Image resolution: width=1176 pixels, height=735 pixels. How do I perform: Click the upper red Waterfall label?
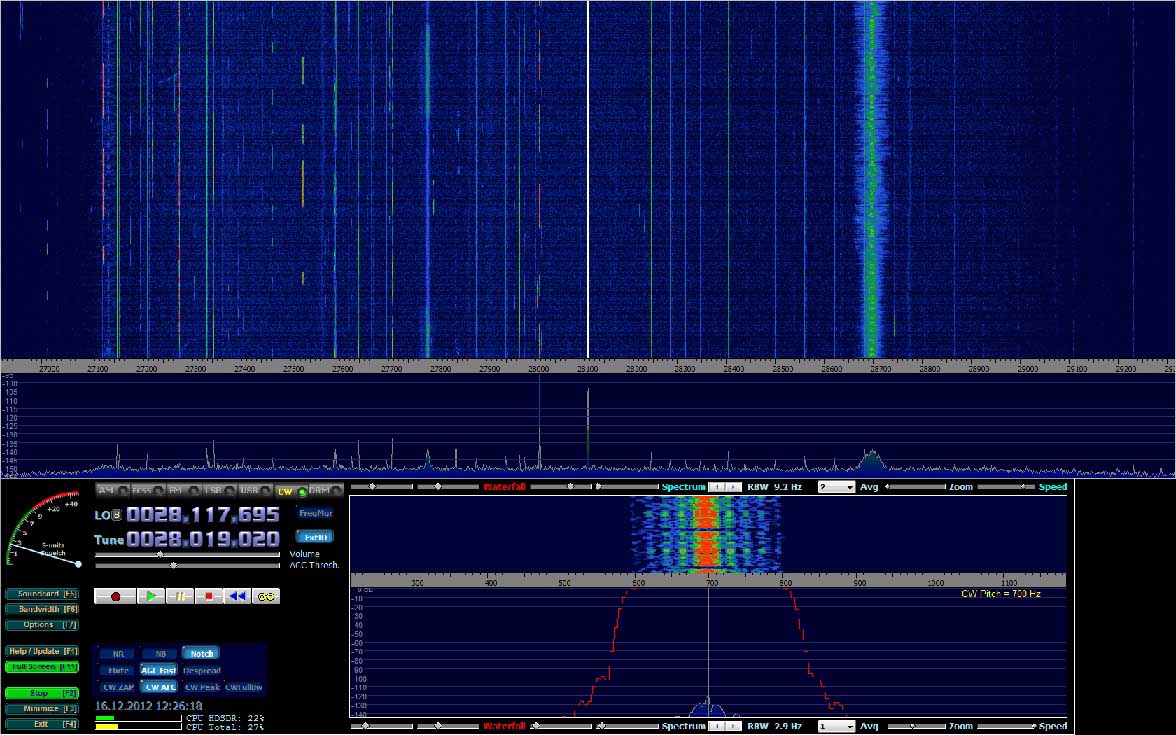coord(504,488)
